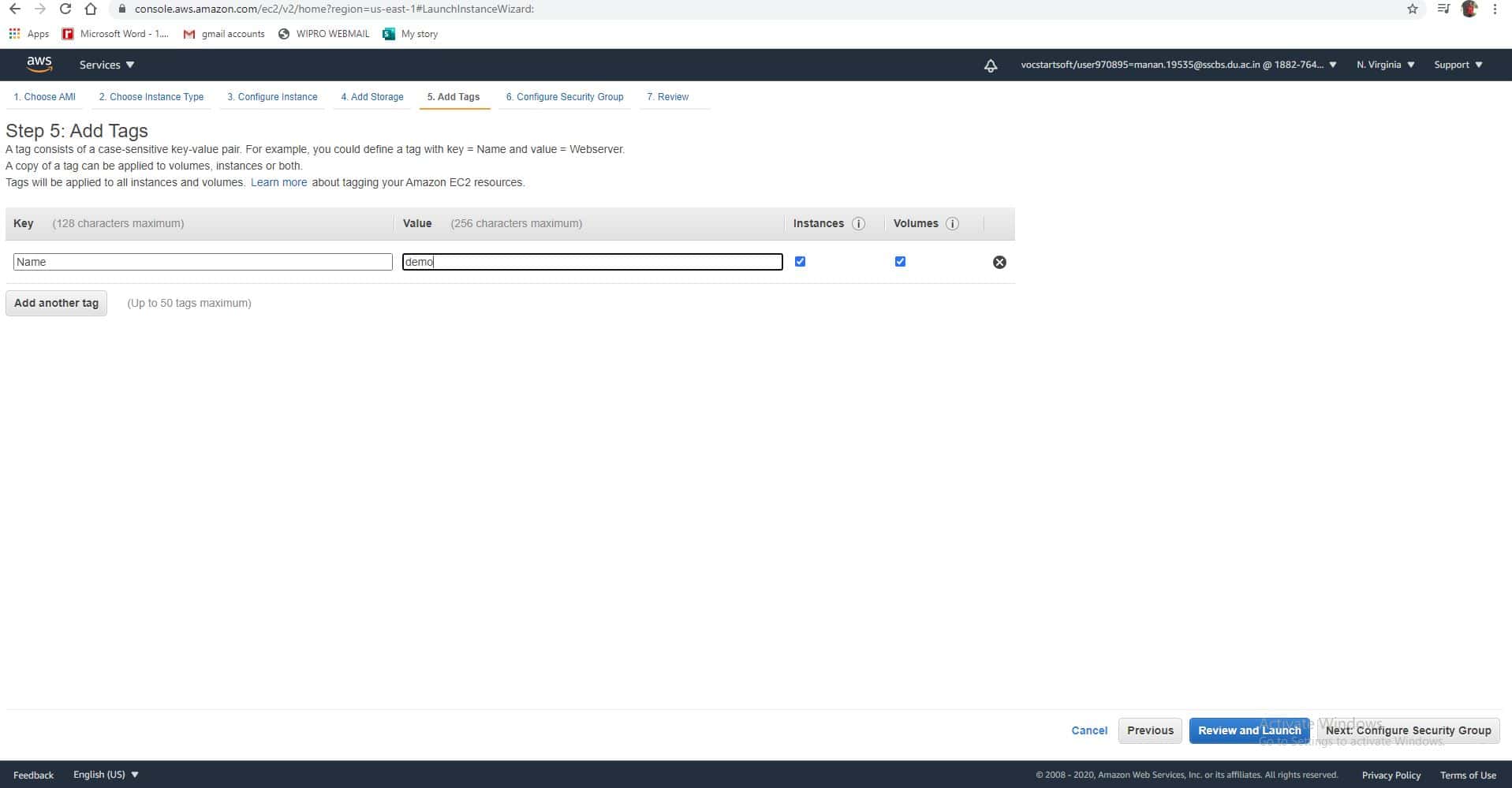Focus the Key input containing Name
Screen dimensions: 1512x788
pyautogui.click(x=203, y=262)
